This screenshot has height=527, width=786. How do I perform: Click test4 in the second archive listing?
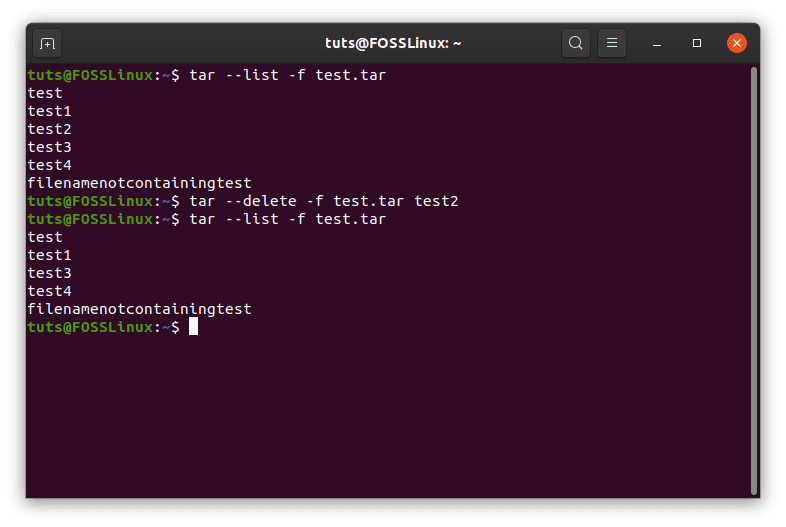49,291
